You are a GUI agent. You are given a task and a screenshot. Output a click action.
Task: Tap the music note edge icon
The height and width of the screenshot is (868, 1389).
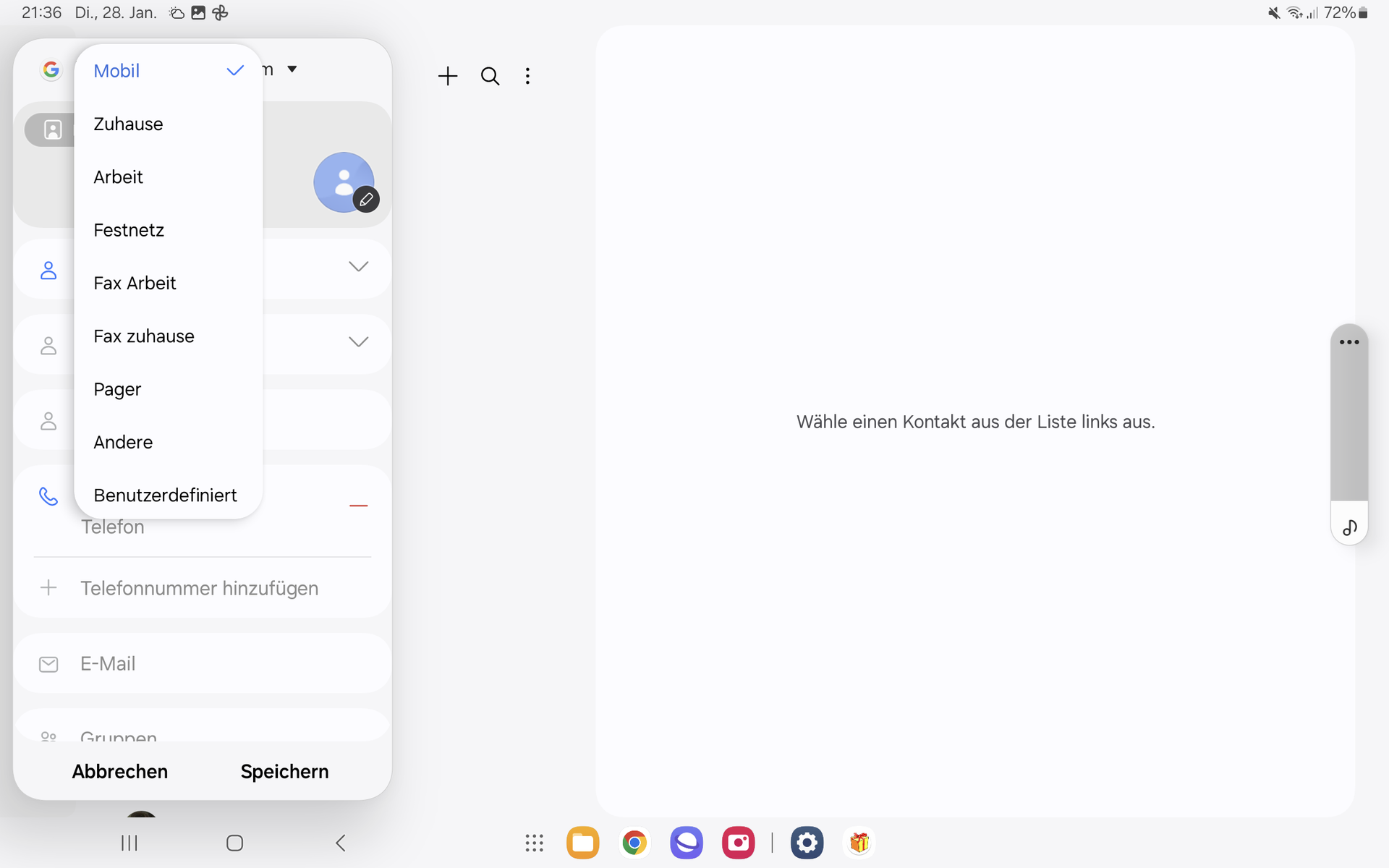[x=1349, y=528]
